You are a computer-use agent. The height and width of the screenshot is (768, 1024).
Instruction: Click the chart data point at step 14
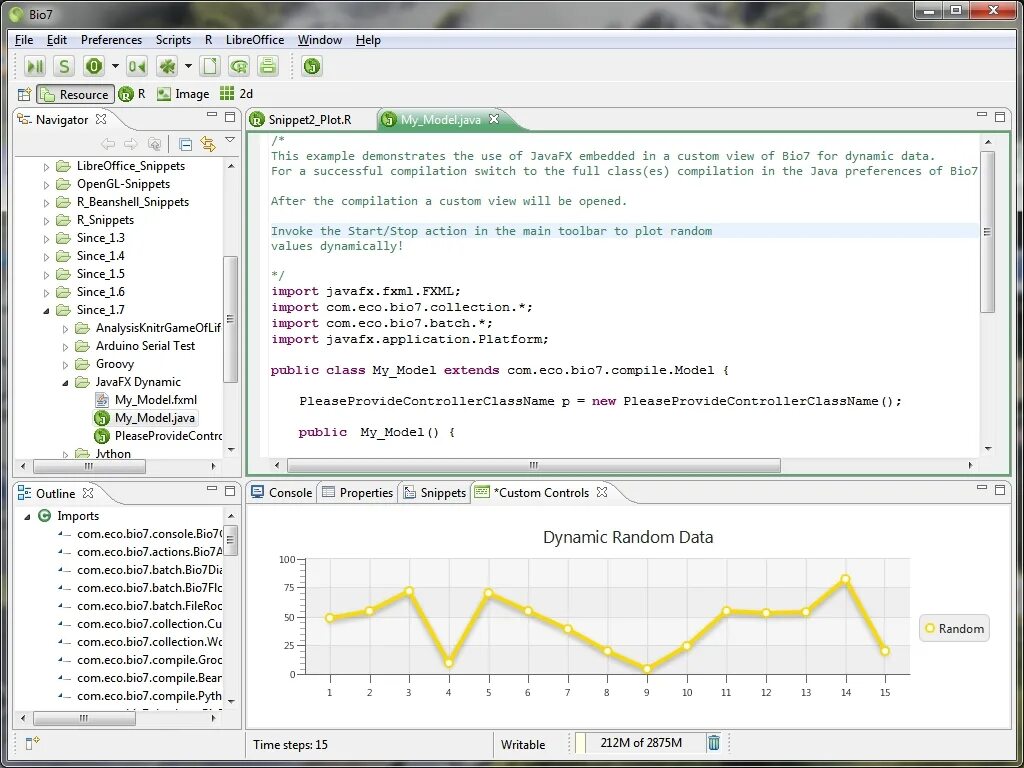click(845, 579)
